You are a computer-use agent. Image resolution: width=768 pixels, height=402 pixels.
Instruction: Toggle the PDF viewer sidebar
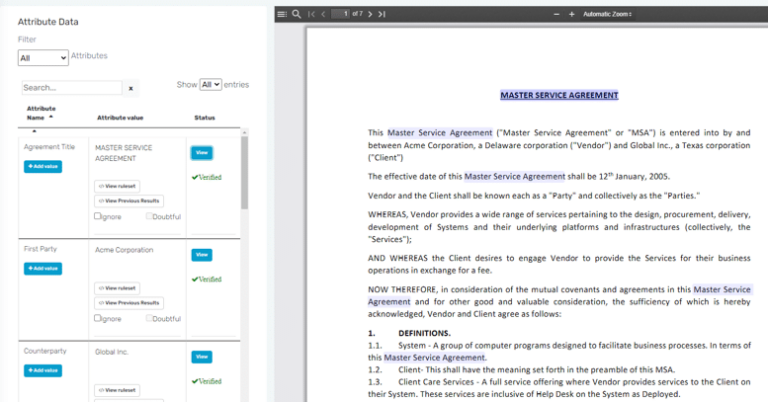pos(282,14)
